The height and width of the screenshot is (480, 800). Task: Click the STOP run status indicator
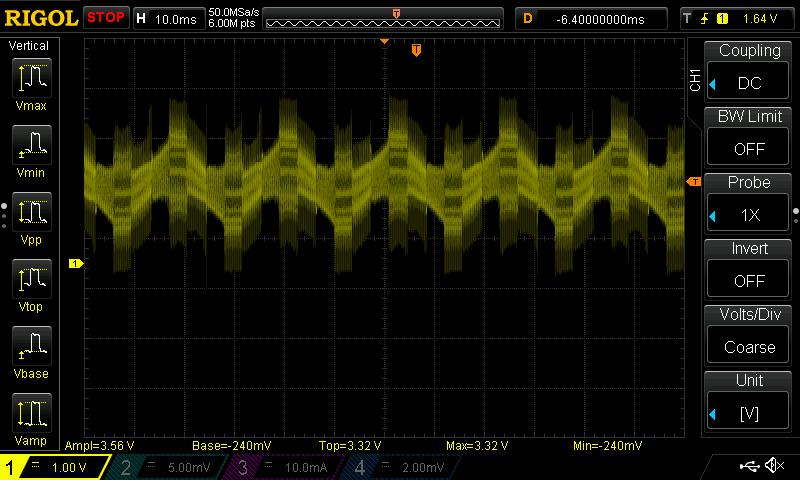coord(106,18)
